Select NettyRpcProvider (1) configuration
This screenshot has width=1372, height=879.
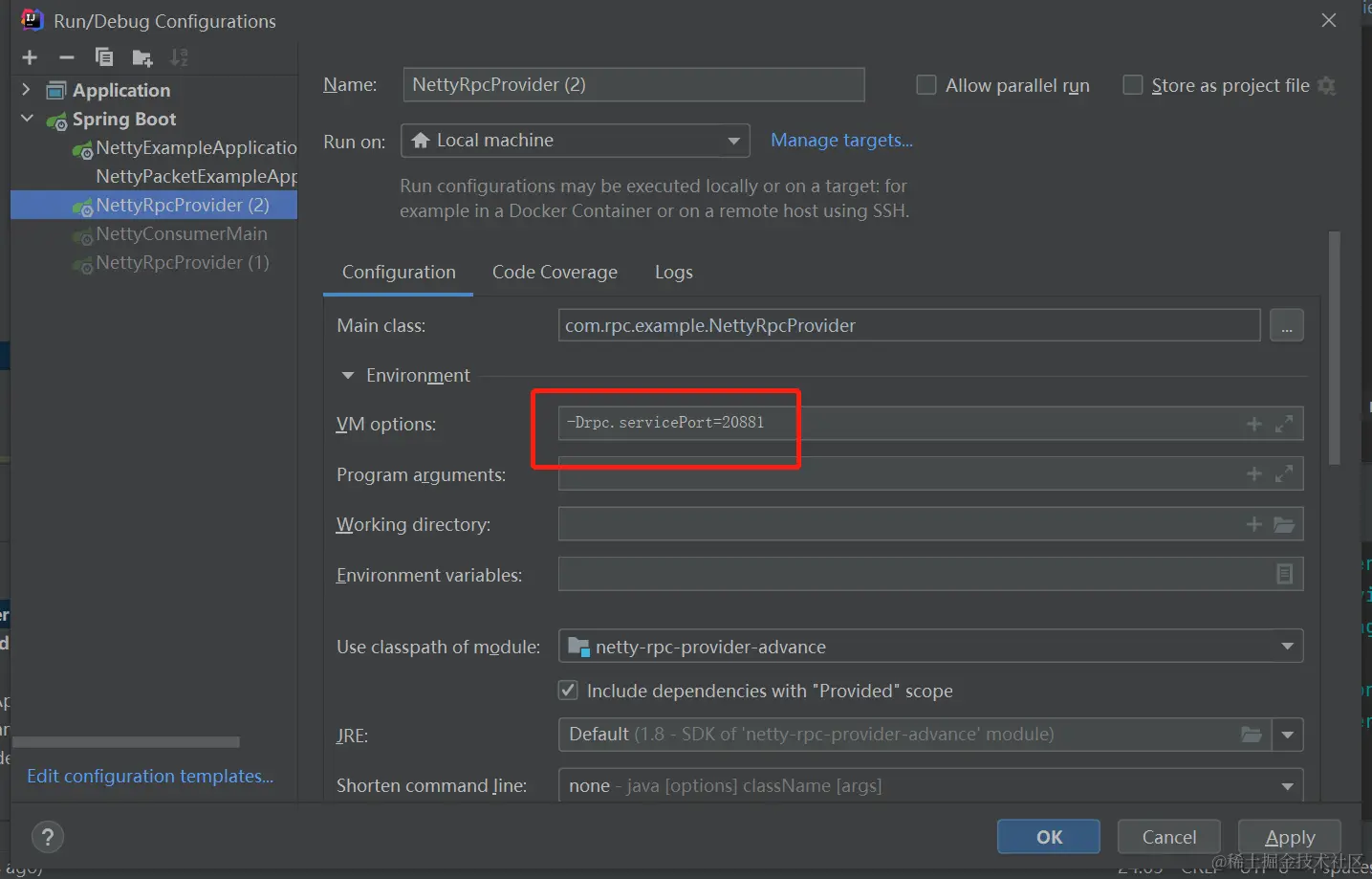(x=183, y=262)
